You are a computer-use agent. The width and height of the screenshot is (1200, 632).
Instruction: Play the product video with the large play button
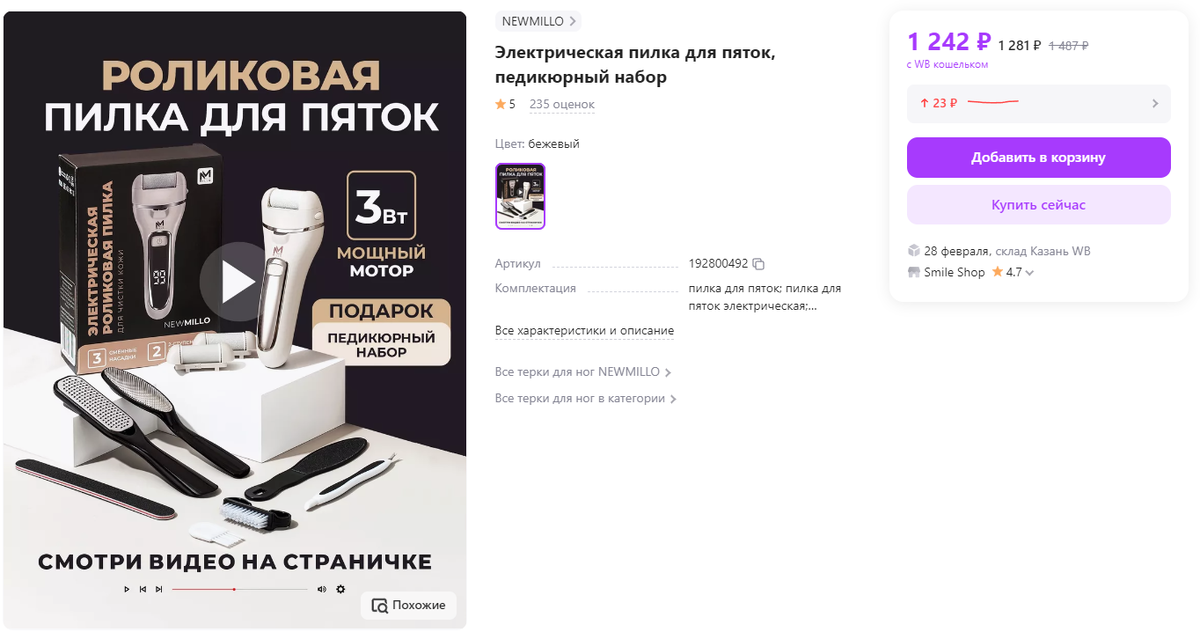(x=238, y=282)
